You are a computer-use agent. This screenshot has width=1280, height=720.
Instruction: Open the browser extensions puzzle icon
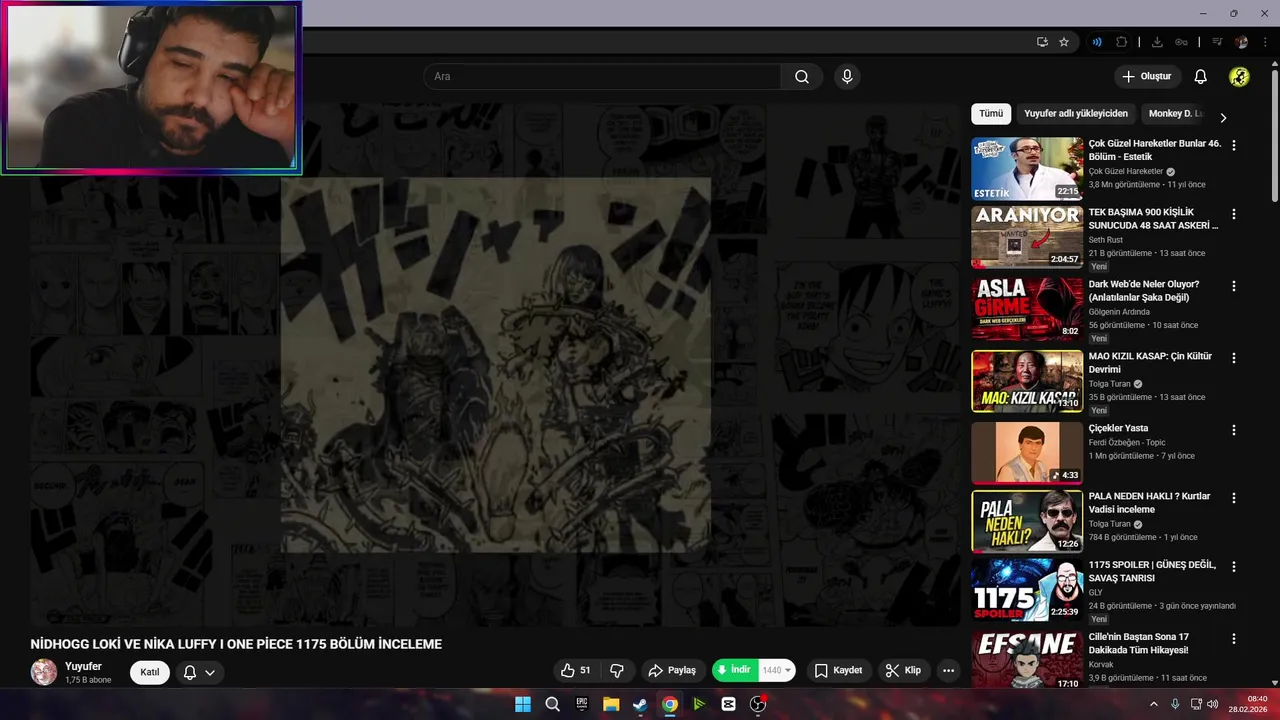tap(1121, 42)
